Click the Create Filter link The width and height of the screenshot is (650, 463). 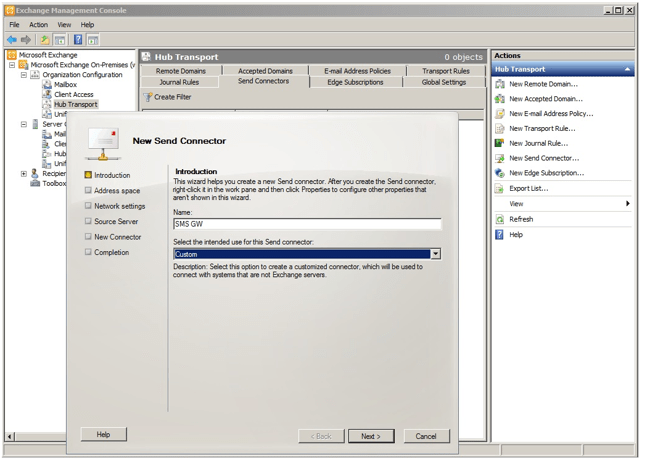[172, 97]
